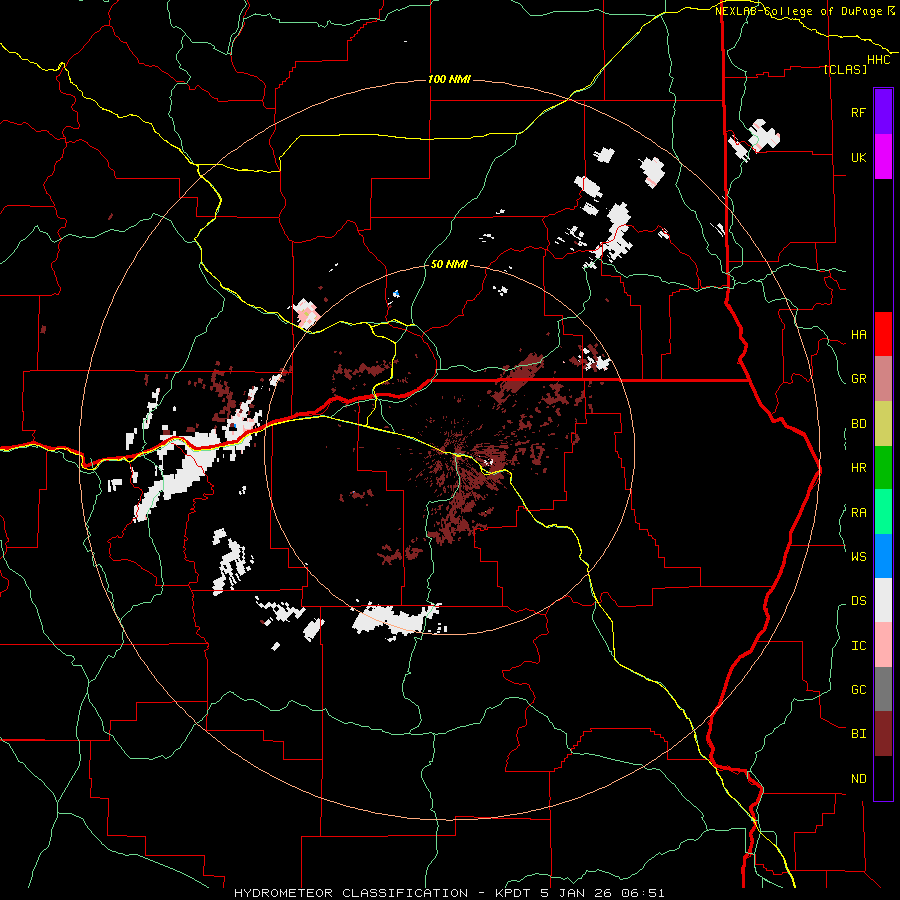Viewport: 900px width, 900px height.
Task: Click the NEXLAB-College of DuPage credit text
Action: point(801,11)
